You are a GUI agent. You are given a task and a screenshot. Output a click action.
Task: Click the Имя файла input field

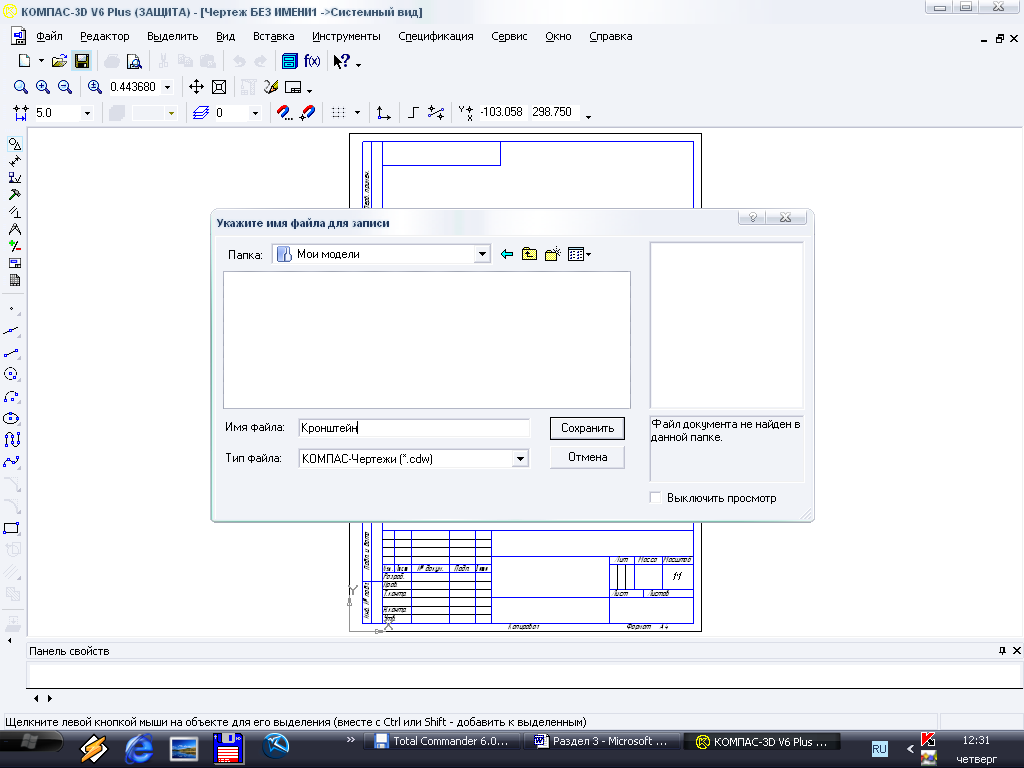[x=414, y=428]
